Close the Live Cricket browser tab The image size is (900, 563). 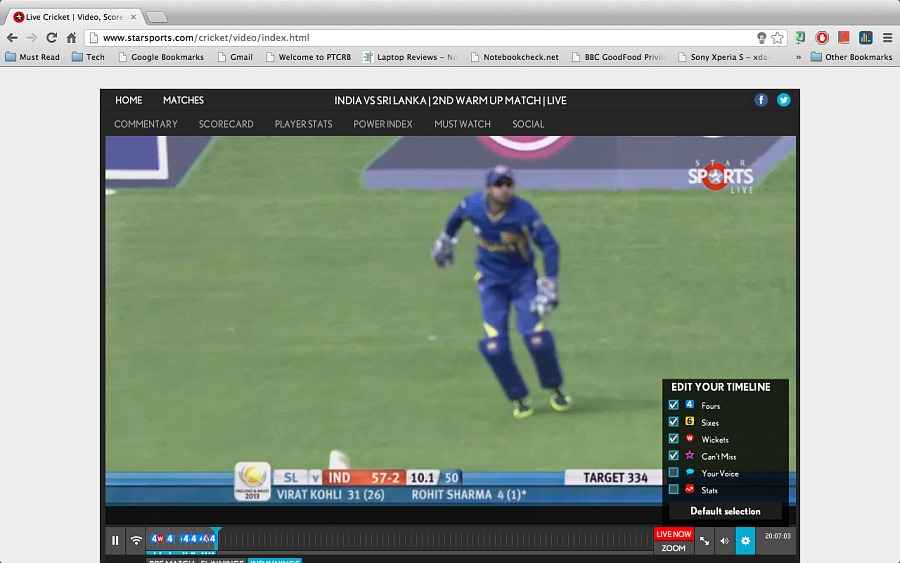(133, 17)
